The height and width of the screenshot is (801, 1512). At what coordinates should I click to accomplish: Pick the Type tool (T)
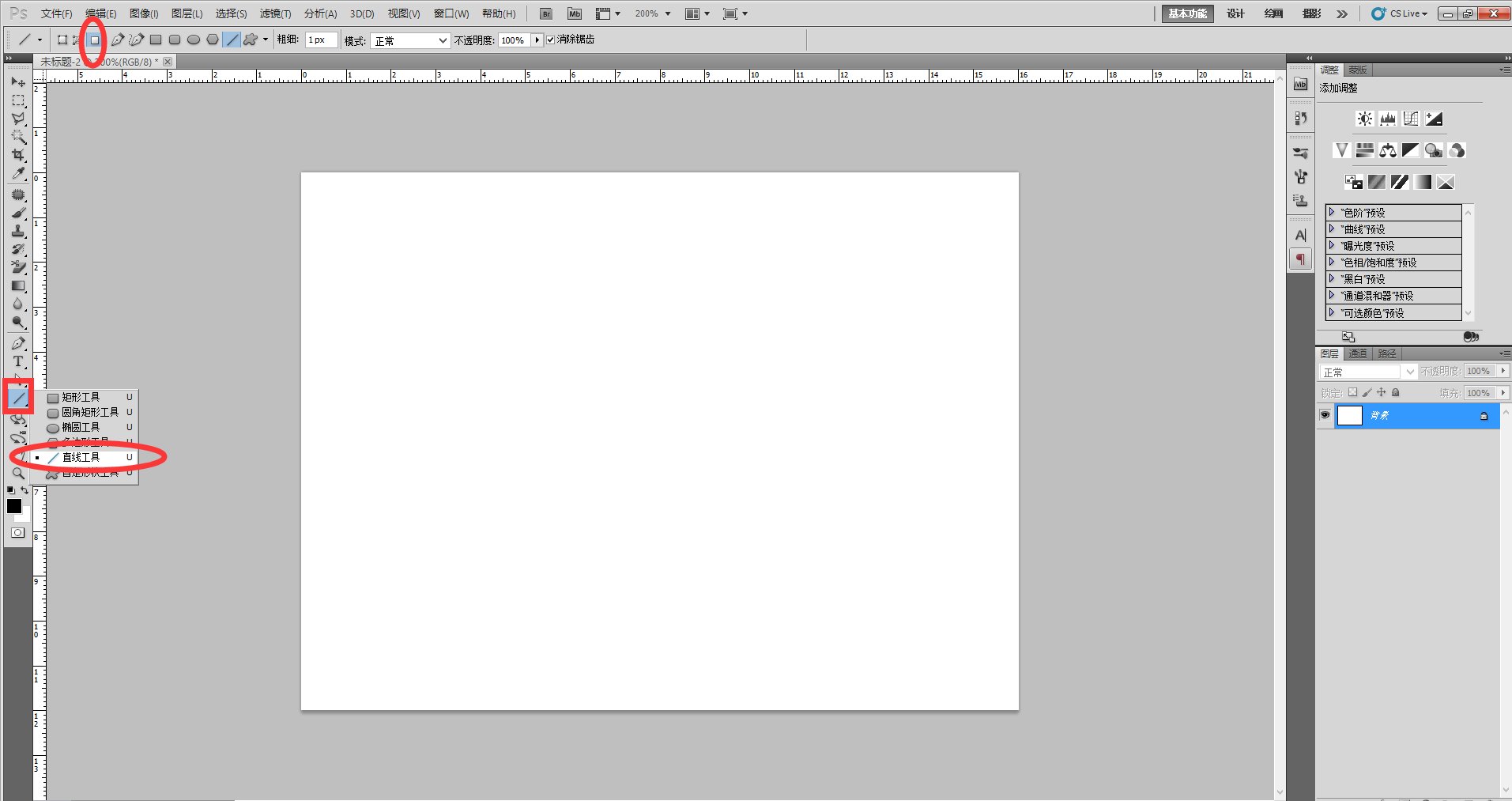point(18,362)
